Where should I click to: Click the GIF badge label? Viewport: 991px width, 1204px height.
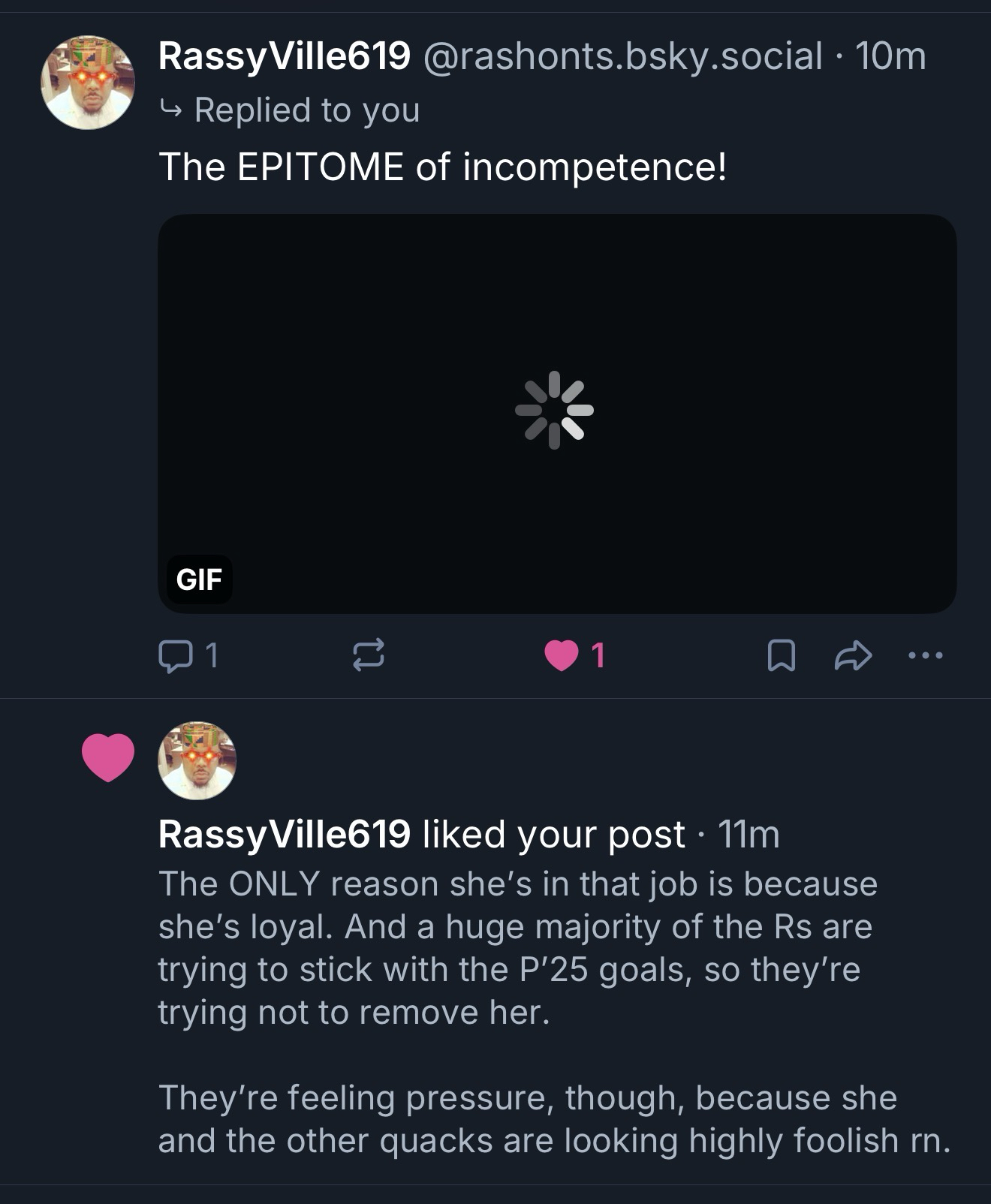click(x=199, y=579)
